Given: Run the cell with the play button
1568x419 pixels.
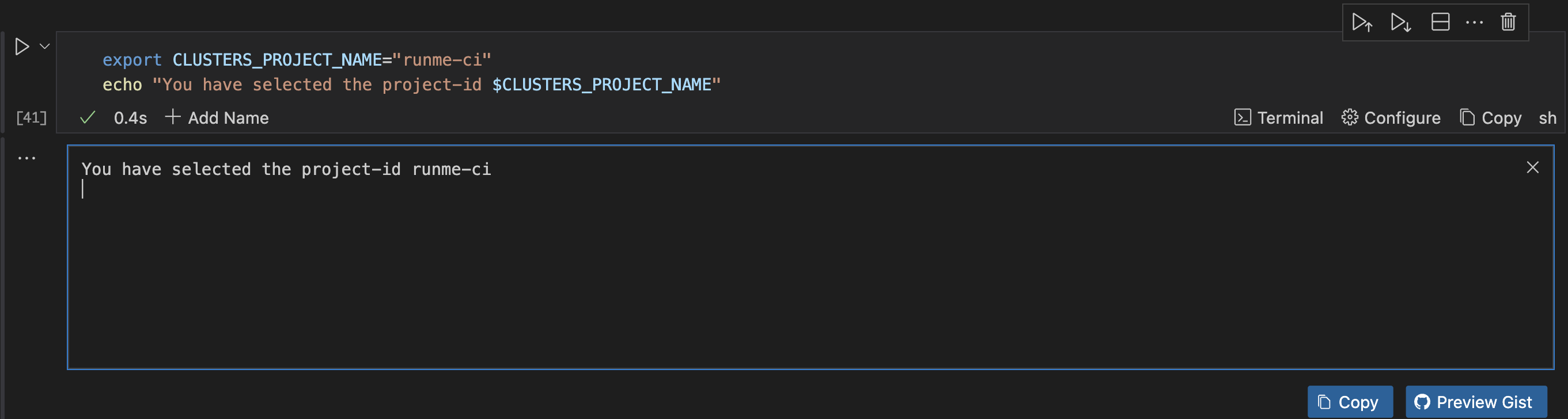Looking at the screenshot, I should click(x=22, y=45).
